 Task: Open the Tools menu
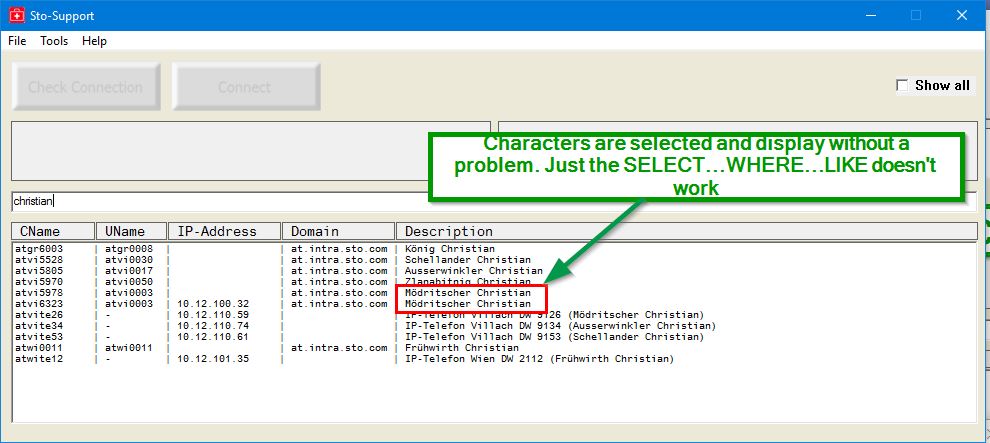tap(54, 41)
